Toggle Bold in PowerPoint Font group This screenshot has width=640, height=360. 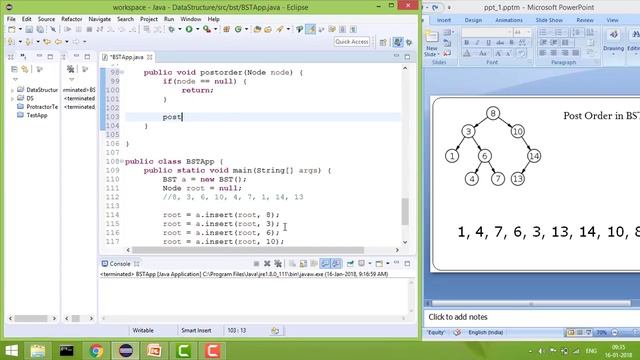point(467,42)
